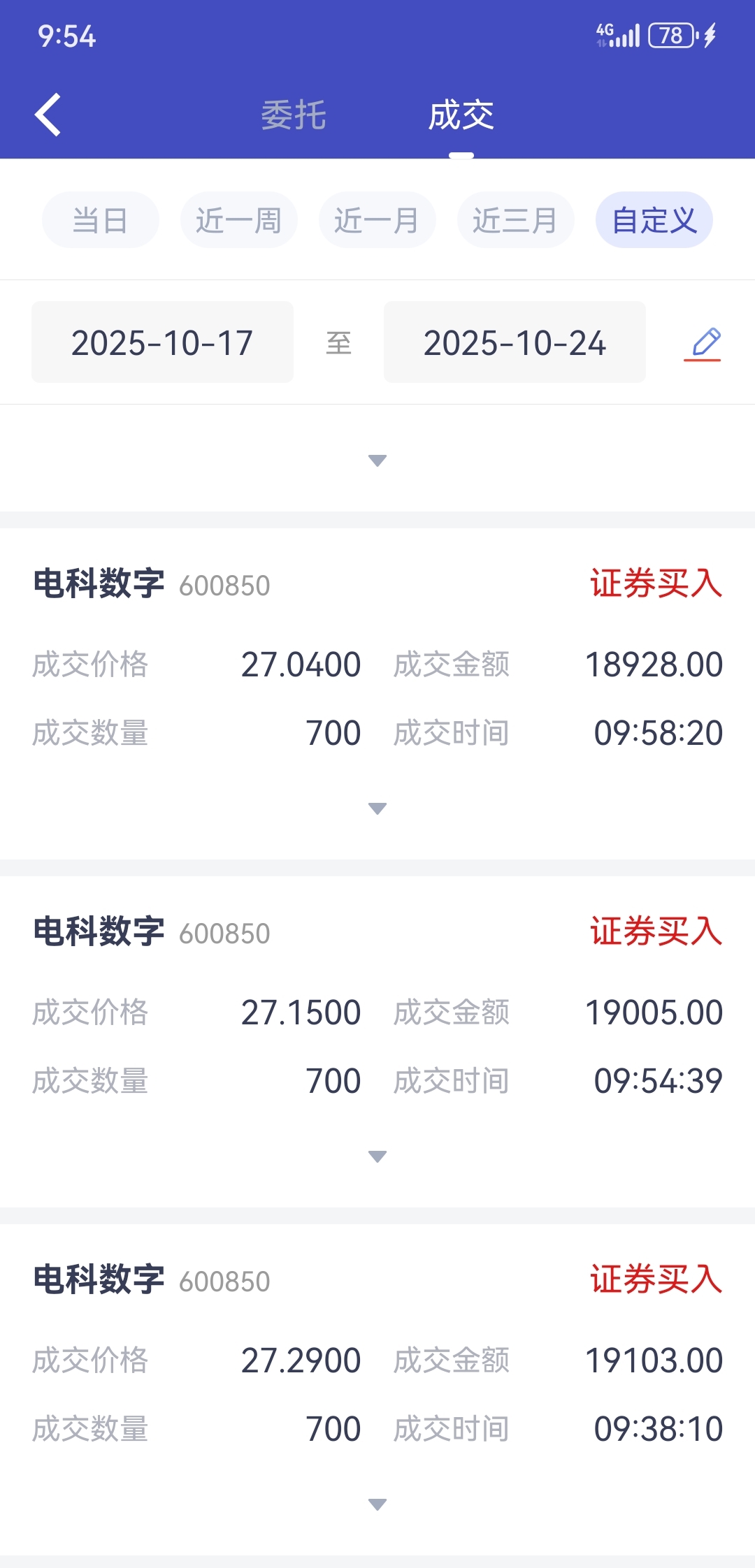Choose the 近三月 filter chip
The height and width of the screenshot is (1568, 755).
click(516, 220)
